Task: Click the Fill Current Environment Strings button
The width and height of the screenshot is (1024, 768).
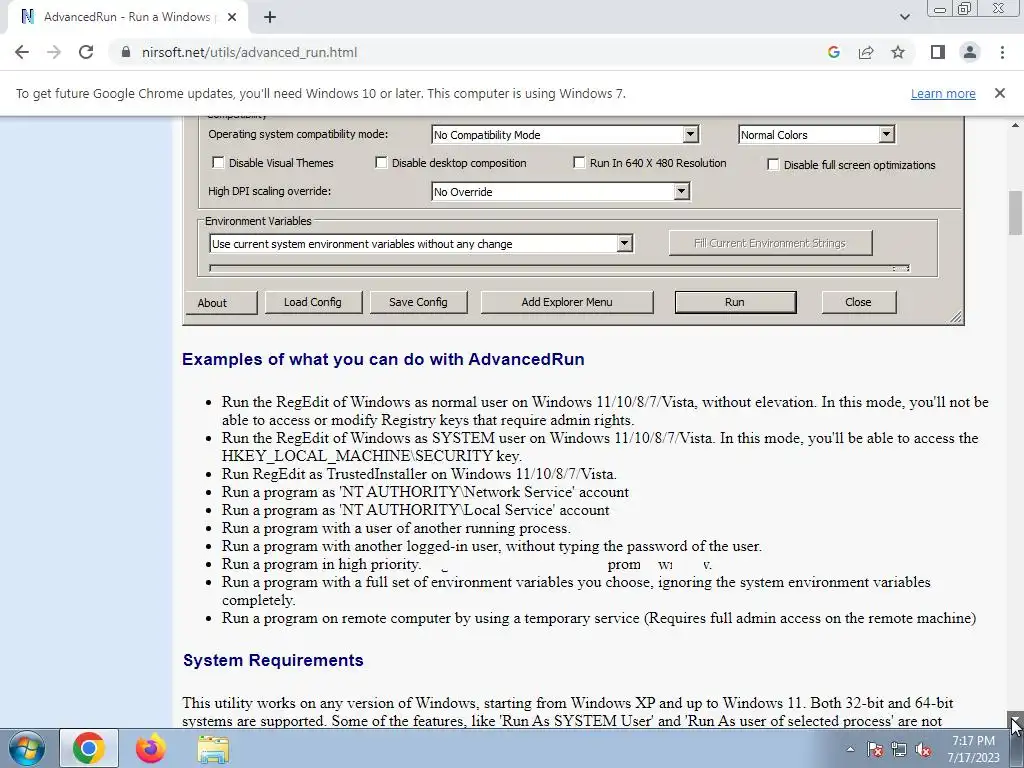Action: coord(770,243)
